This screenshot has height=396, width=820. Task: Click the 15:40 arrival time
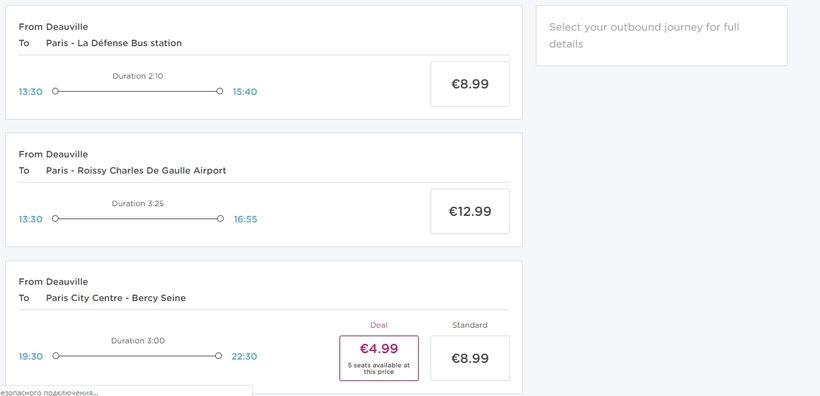coord(245,92)
